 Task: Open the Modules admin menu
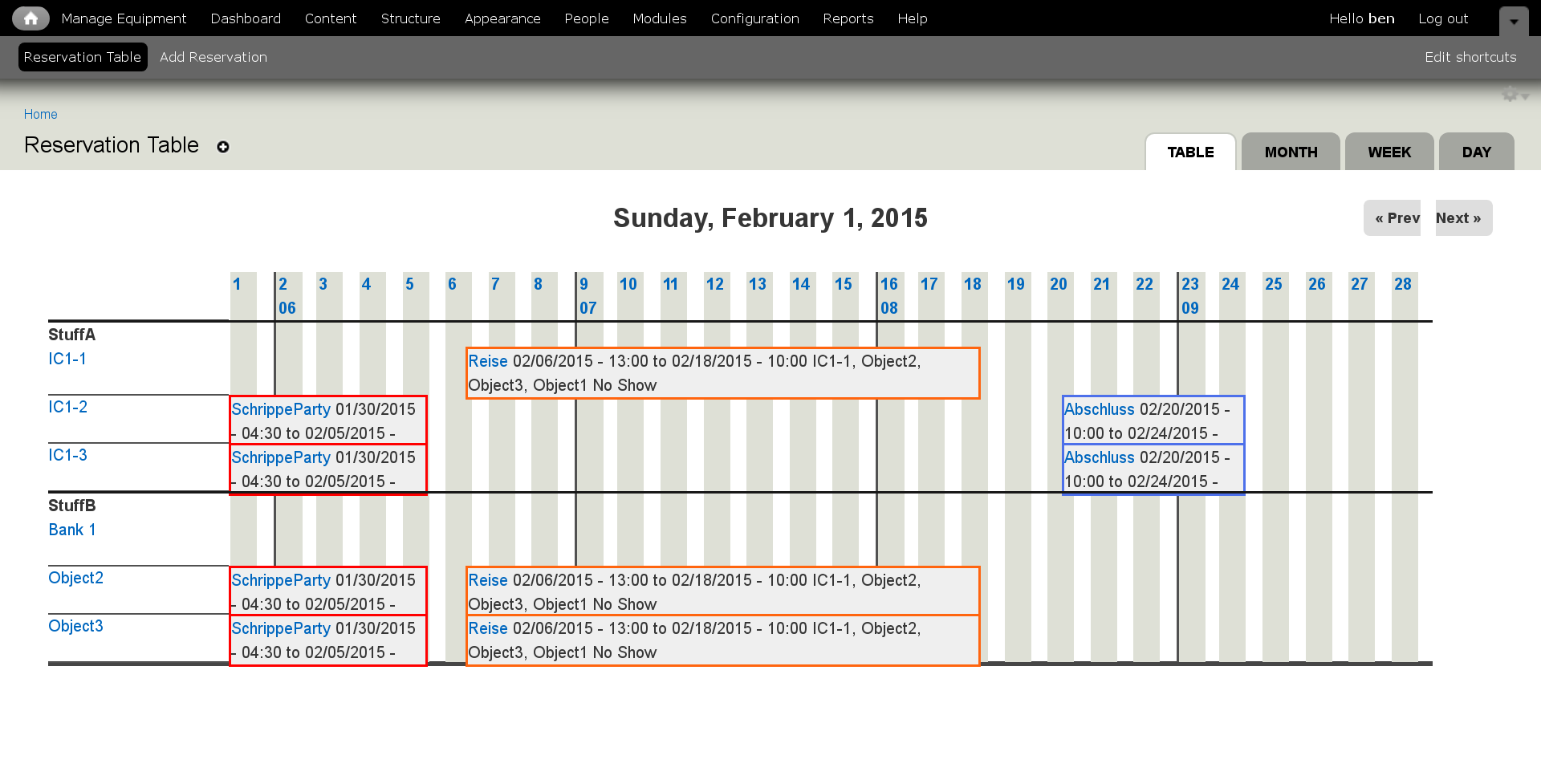pos(659,18)
